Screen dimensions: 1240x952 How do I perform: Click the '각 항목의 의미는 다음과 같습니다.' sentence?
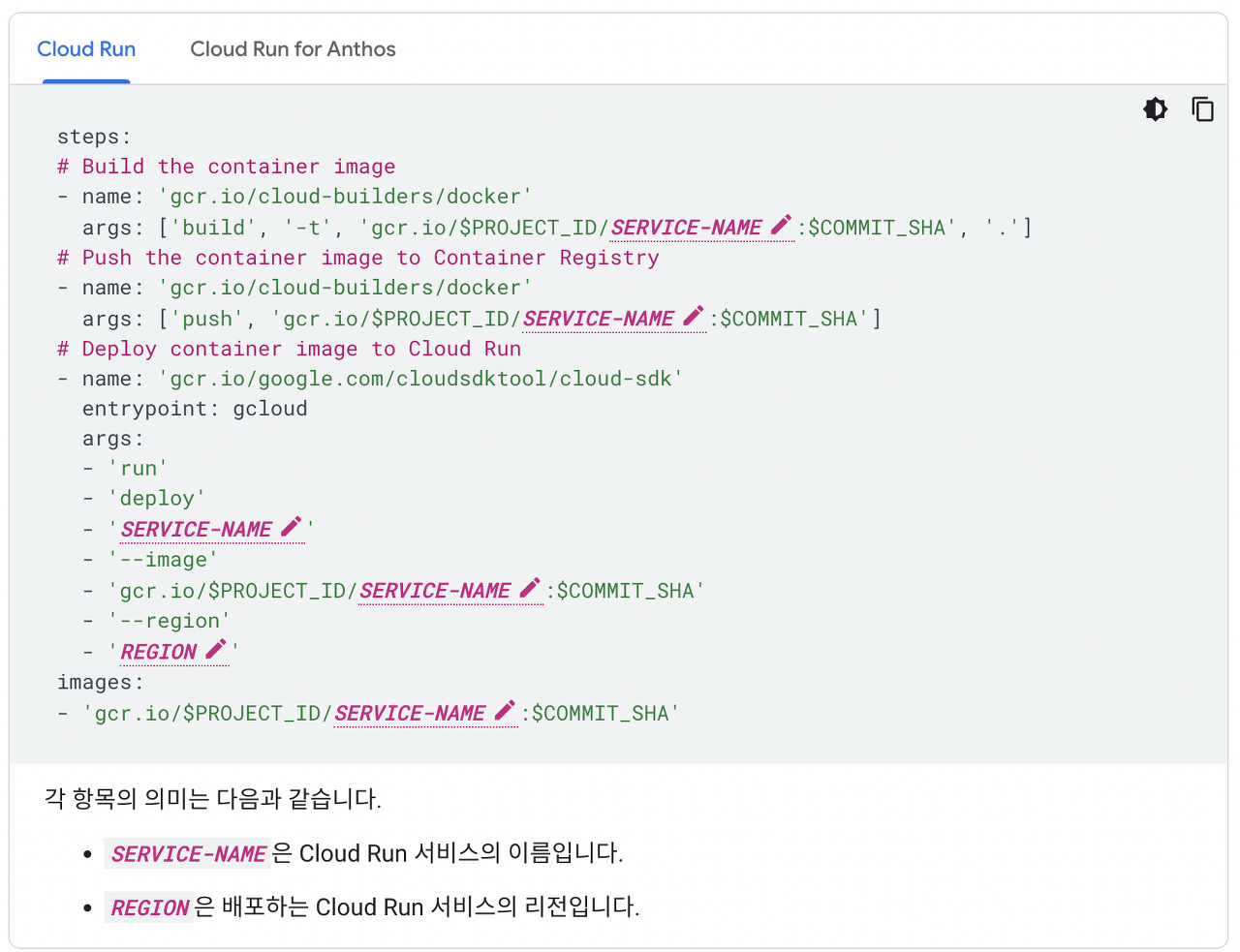tap(213, 799)
